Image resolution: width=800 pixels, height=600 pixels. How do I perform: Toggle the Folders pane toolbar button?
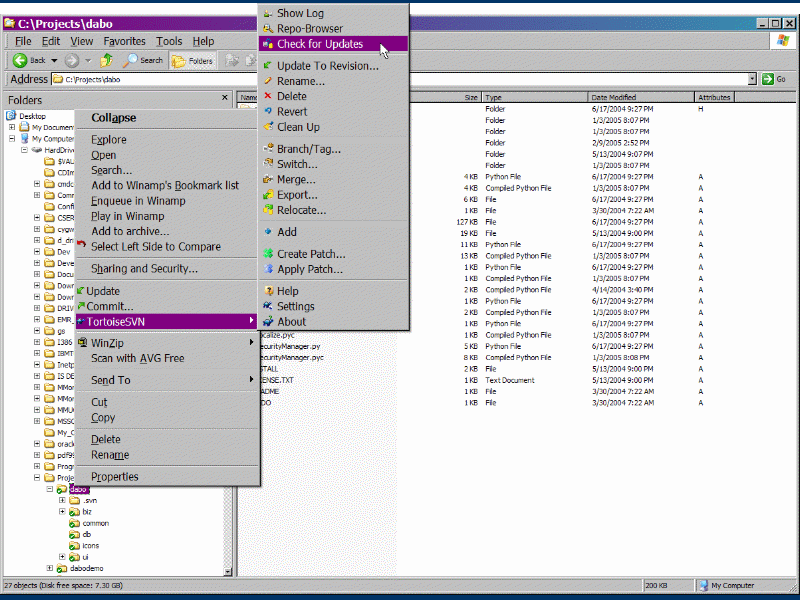point(192,61)
